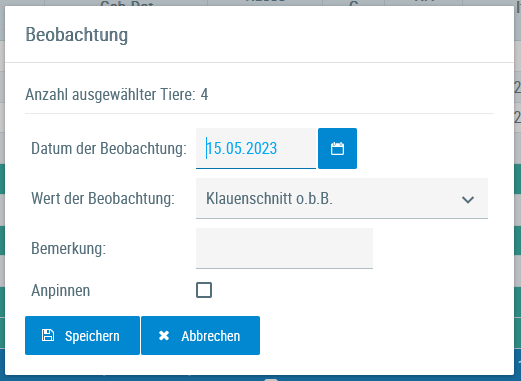Click the floppy disk save icon
This screenshot has width=521, height=381.
click(48, 335)
